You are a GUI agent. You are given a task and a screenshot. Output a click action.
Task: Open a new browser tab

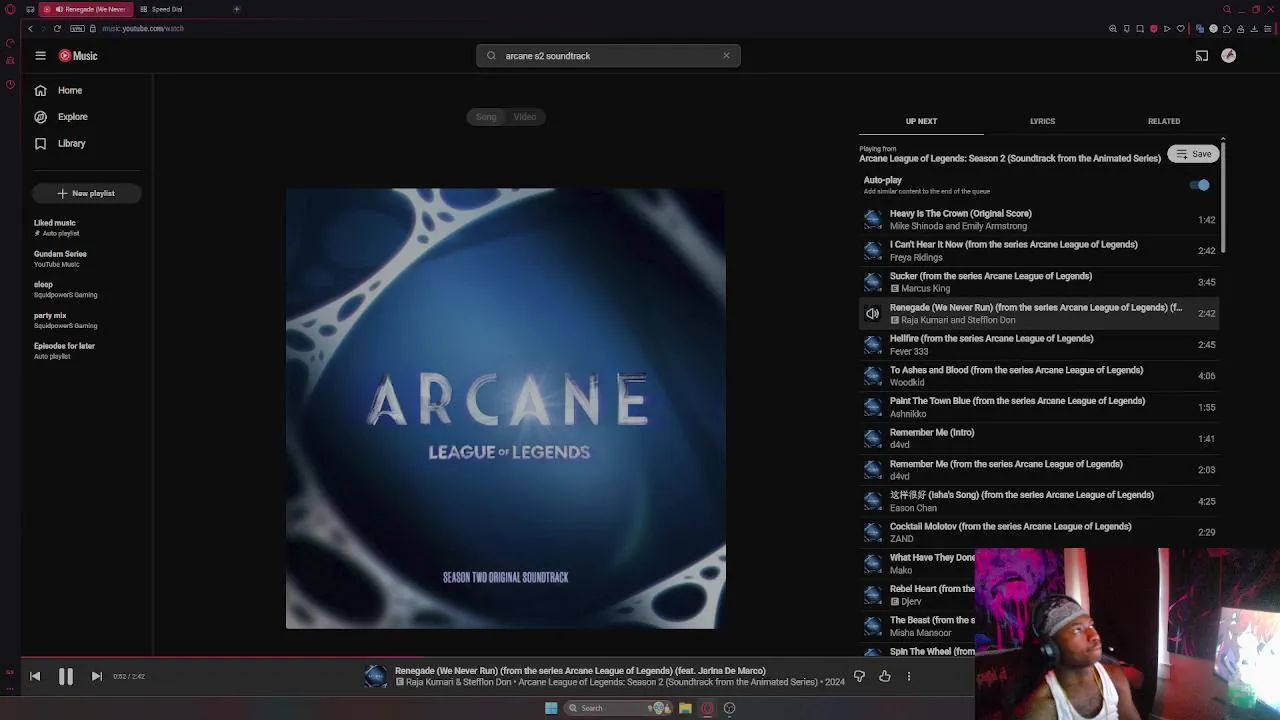pos(236,9)
